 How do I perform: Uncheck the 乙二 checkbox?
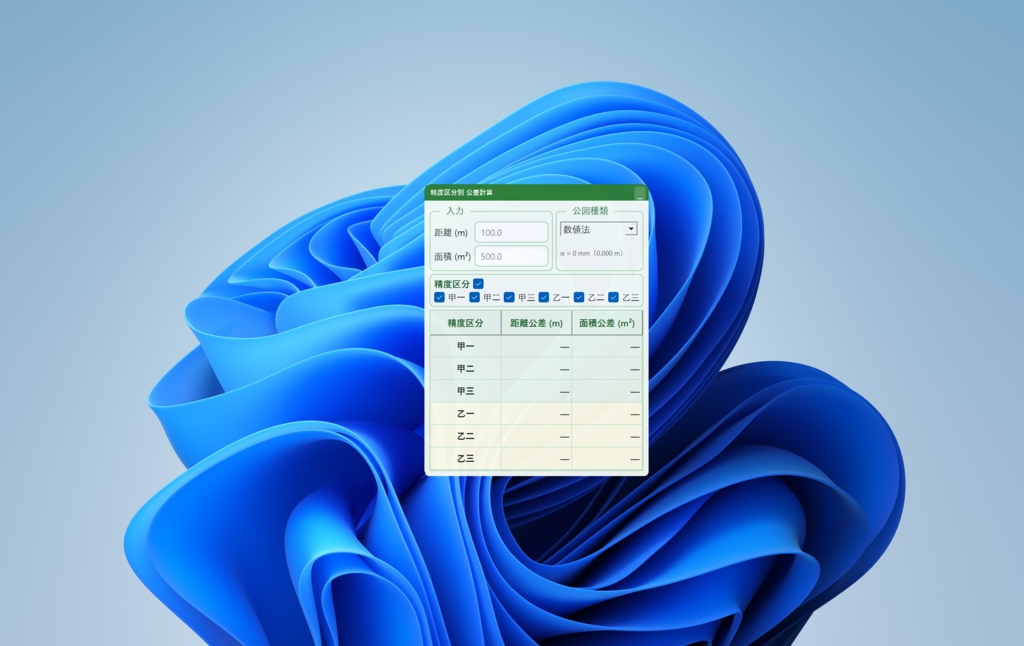579,297
